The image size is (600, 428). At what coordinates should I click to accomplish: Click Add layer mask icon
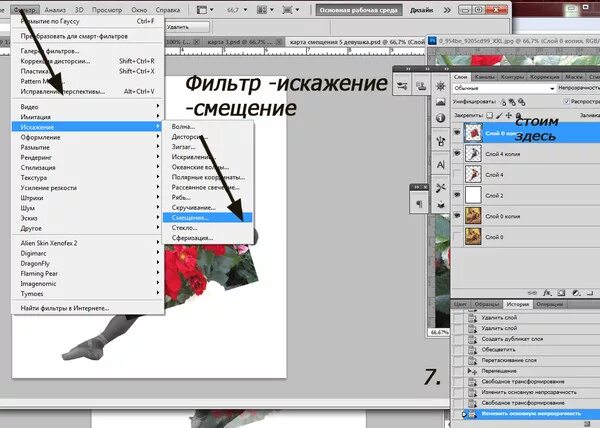pos(561,293)
